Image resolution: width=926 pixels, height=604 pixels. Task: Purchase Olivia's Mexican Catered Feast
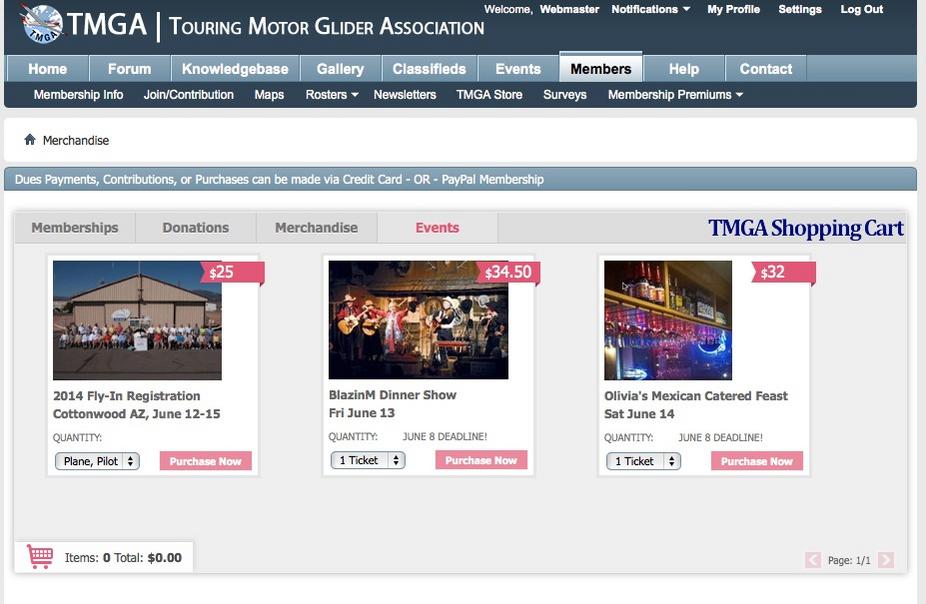[x=756, y=461]
